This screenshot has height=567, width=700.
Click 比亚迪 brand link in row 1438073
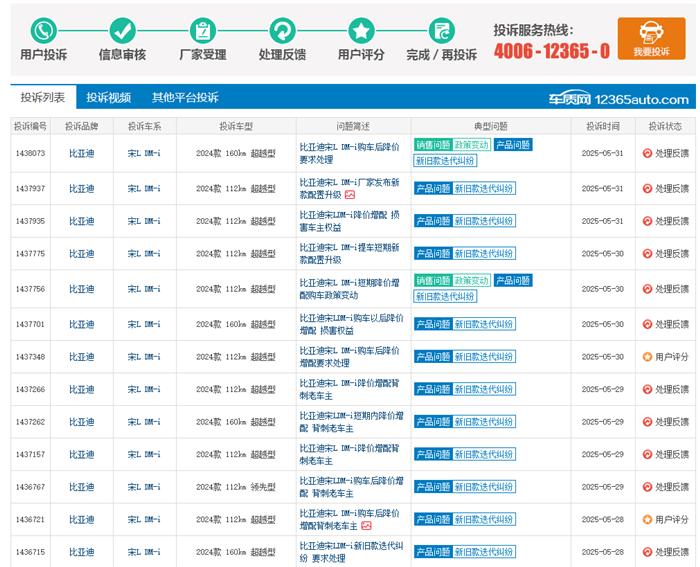click(x=82, y=153)
